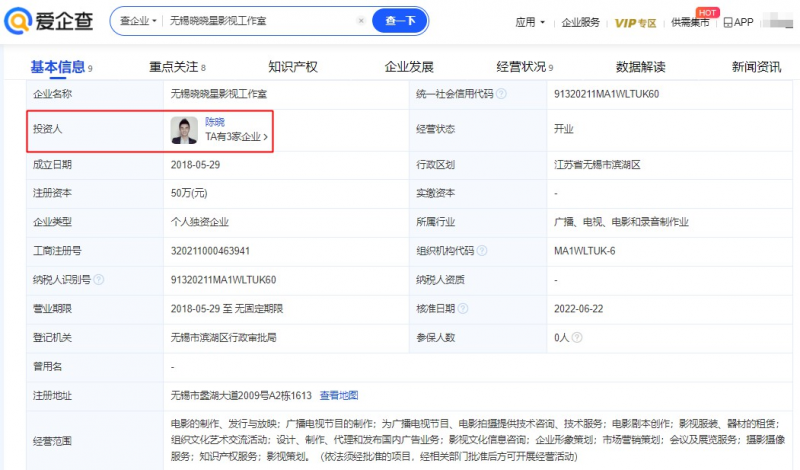Expand TA有3家企业 link
The image size is (800, 470).
point(237,137)
